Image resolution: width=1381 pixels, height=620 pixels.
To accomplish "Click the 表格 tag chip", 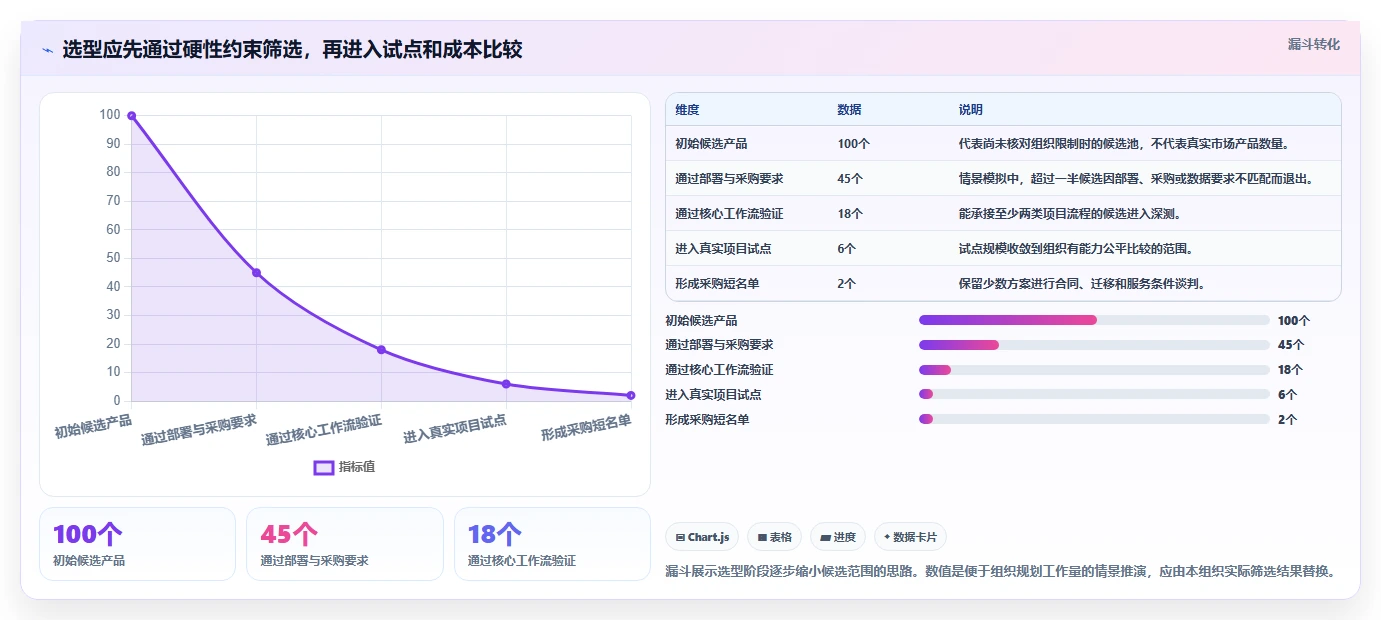I will (x=775, y=537).
